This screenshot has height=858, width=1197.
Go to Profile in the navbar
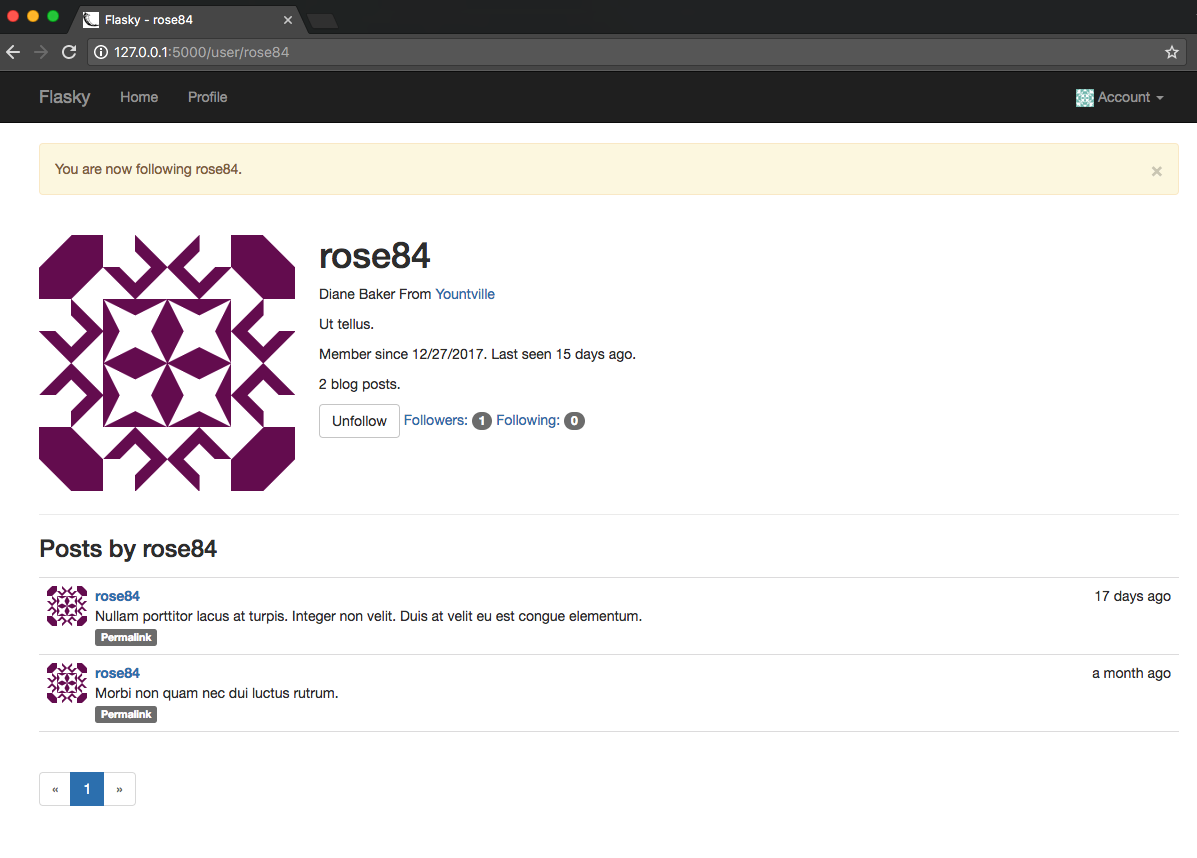coord(207,98)
